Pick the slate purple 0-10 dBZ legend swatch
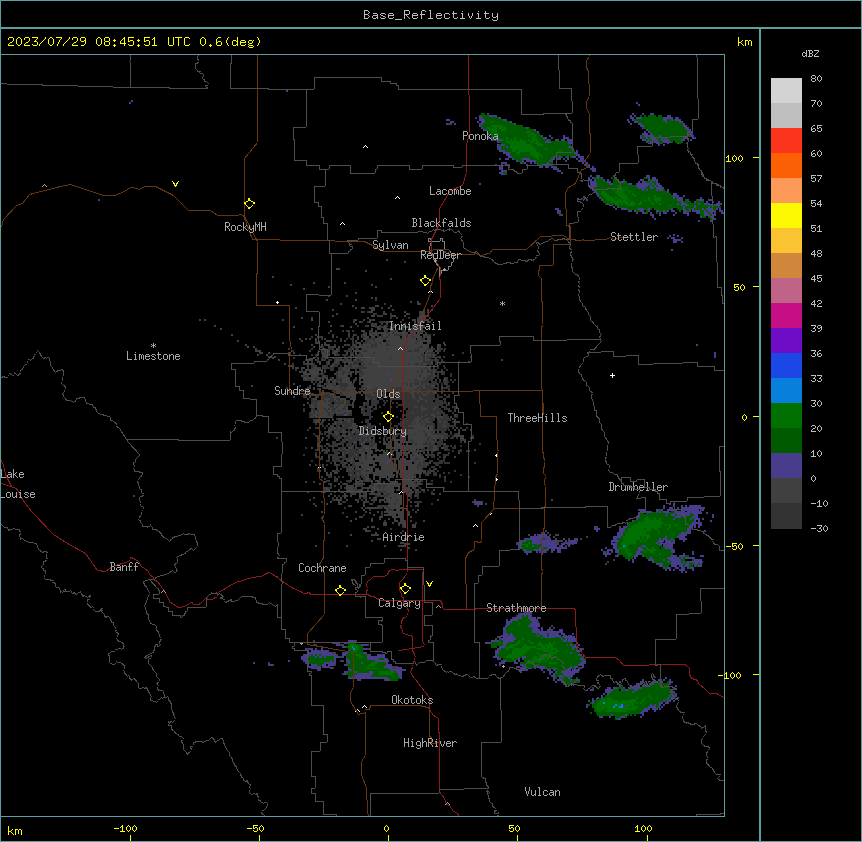Viewport: 862px width, 842px height. click(786, 466)
